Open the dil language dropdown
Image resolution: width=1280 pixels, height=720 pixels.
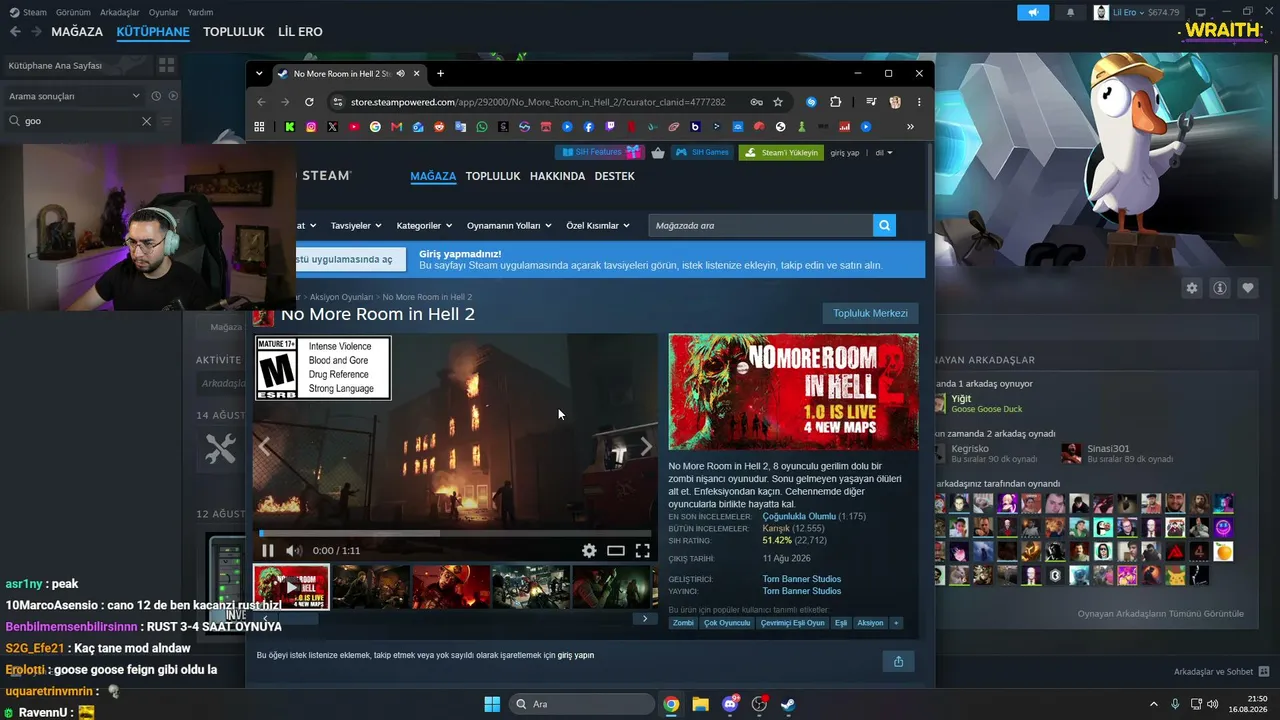884,153
